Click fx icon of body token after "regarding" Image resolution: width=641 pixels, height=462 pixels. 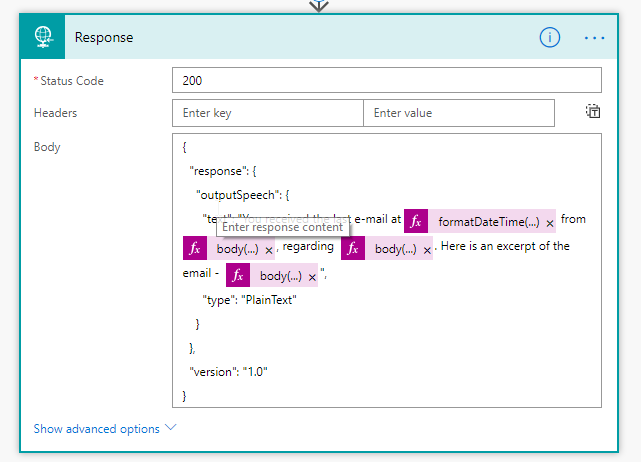pyautogui.click(x=354, y=249)
